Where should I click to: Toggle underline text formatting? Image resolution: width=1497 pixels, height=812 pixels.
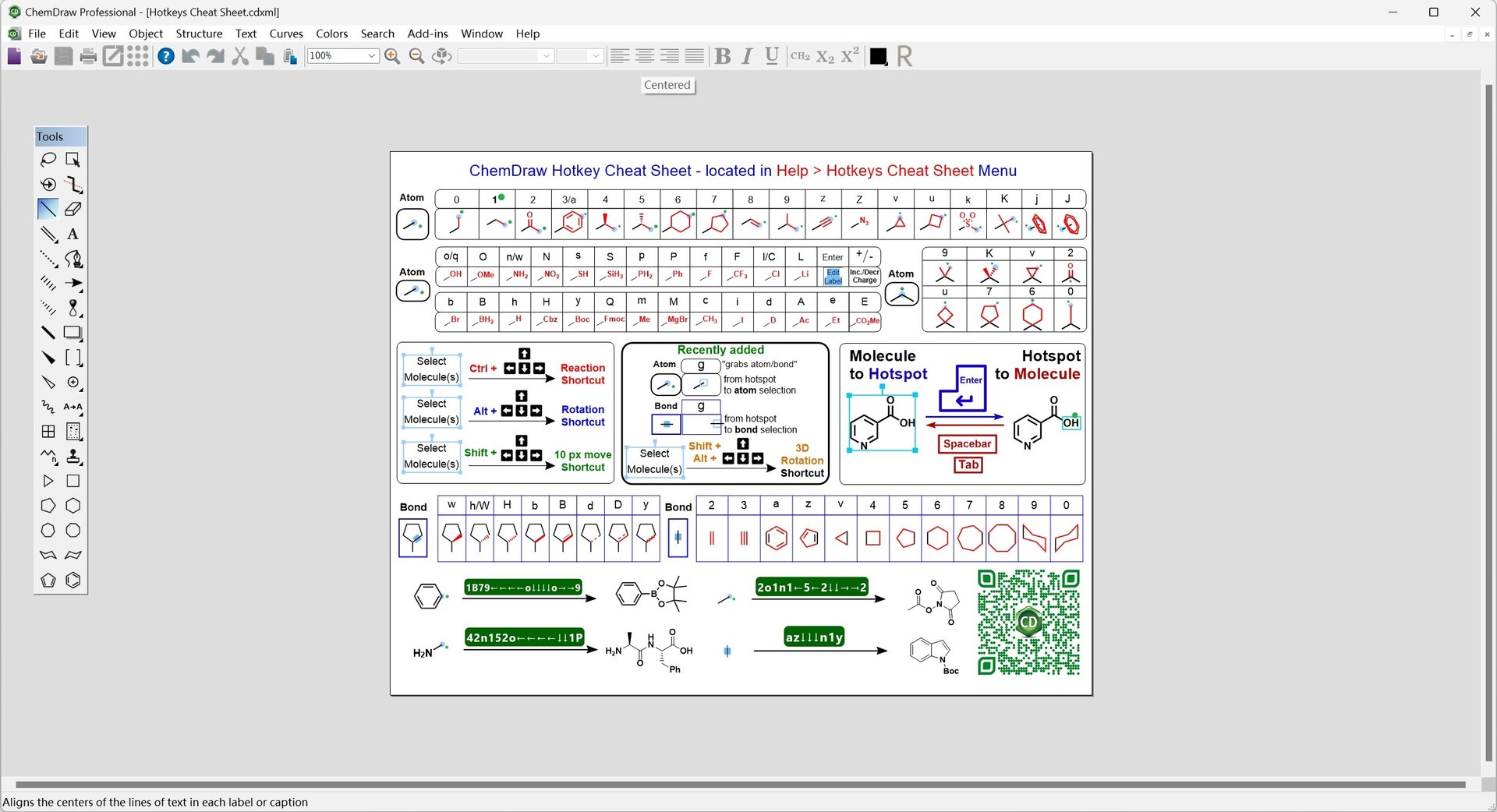coord(771,56)
